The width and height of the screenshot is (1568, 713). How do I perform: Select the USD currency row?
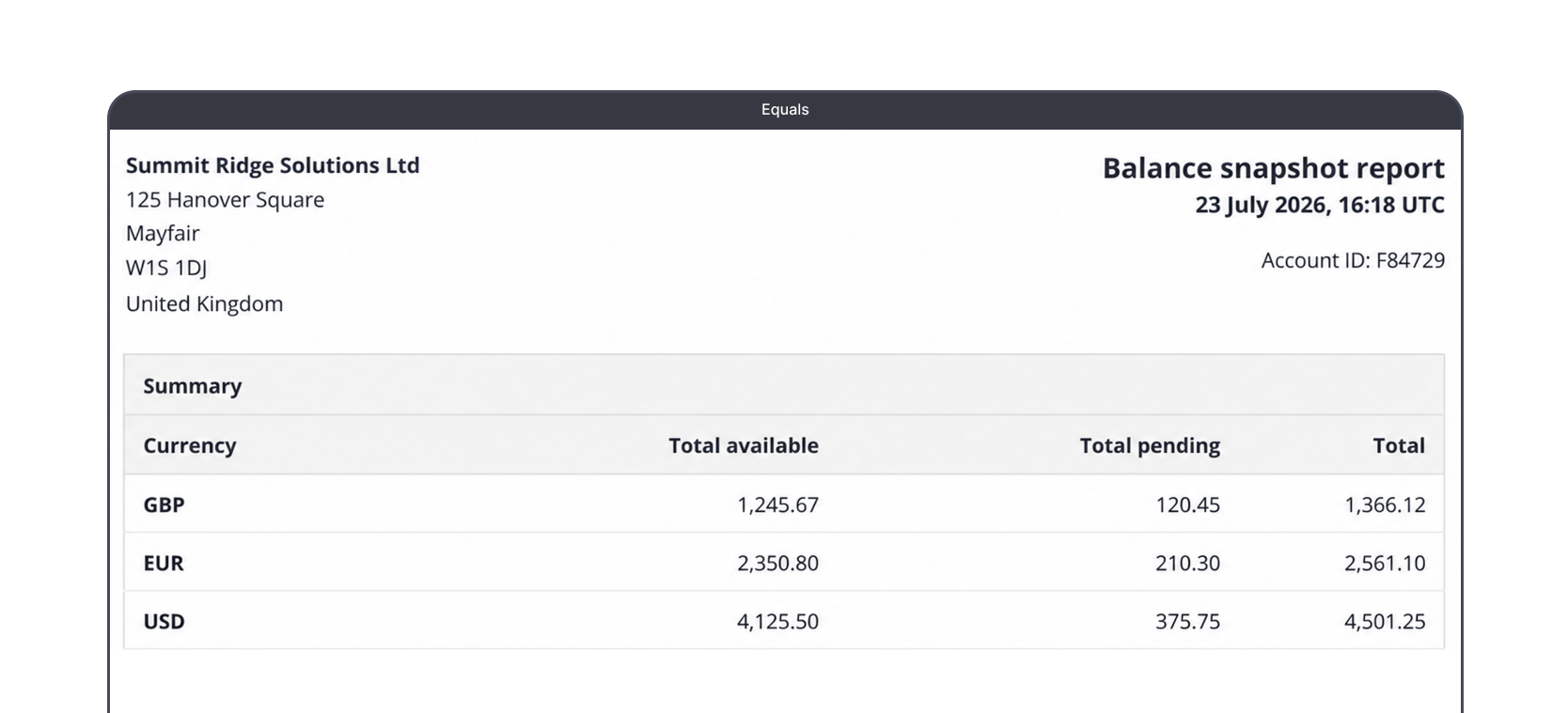(784, 621)
